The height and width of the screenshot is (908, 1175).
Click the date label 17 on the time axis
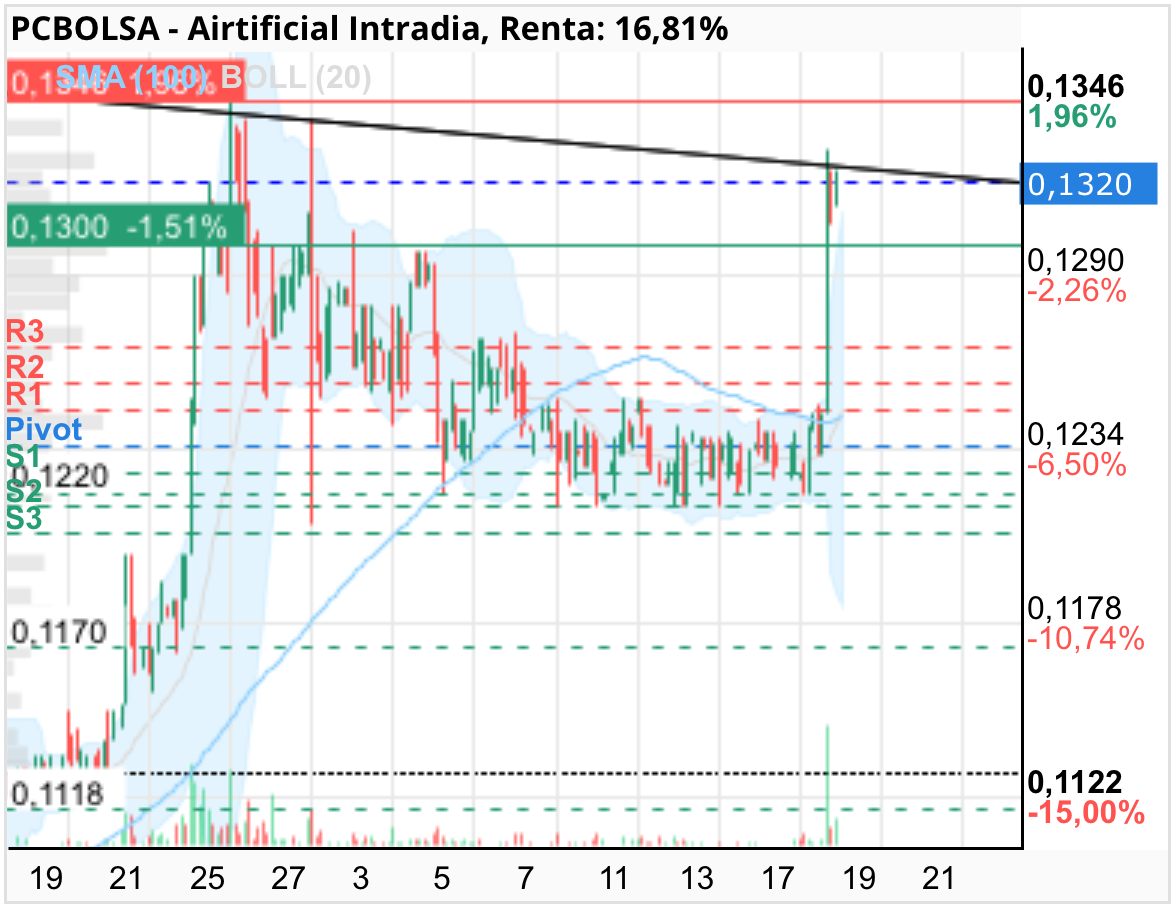(x=778, y=878)
